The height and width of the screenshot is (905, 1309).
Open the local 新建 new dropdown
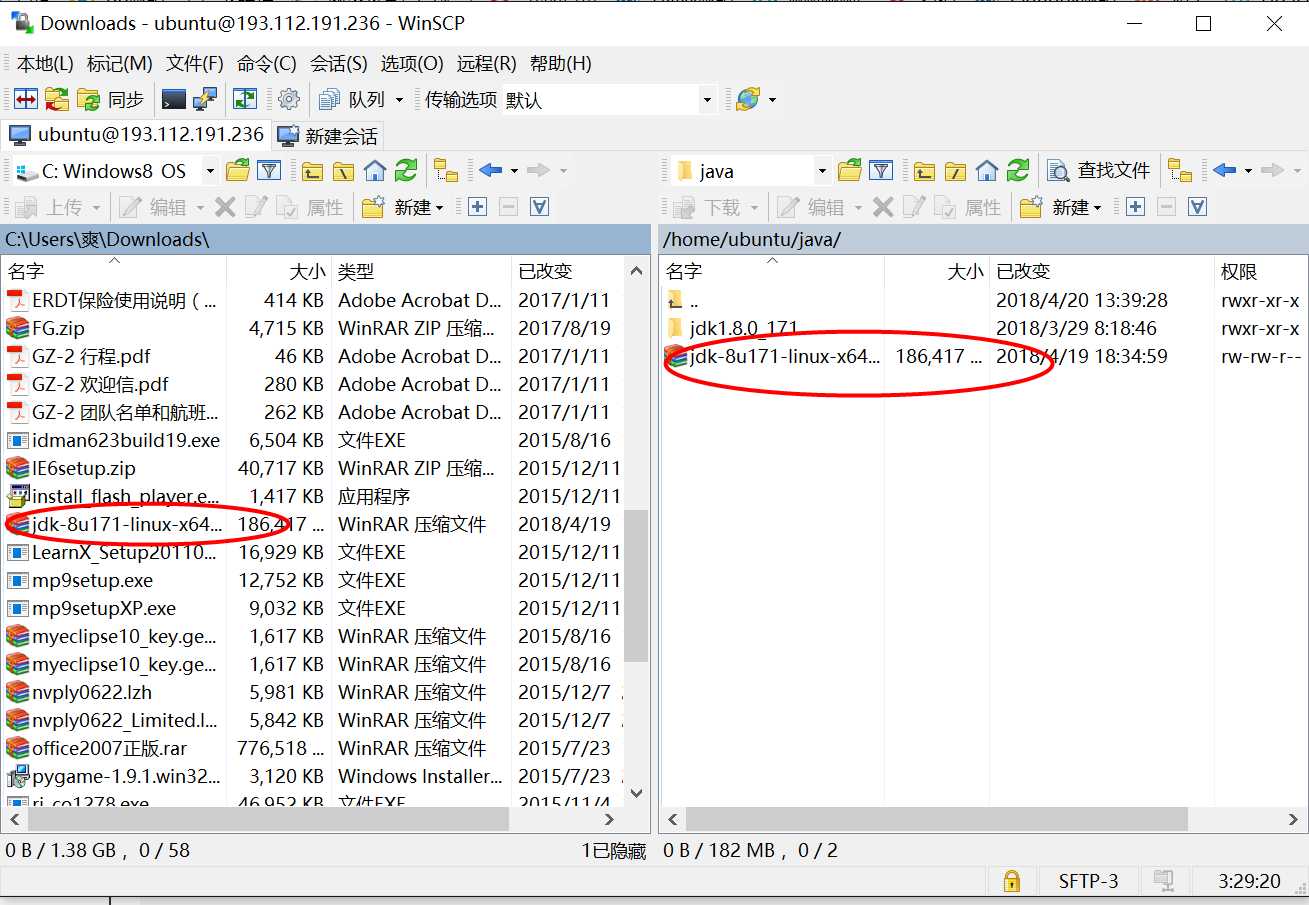403,207
